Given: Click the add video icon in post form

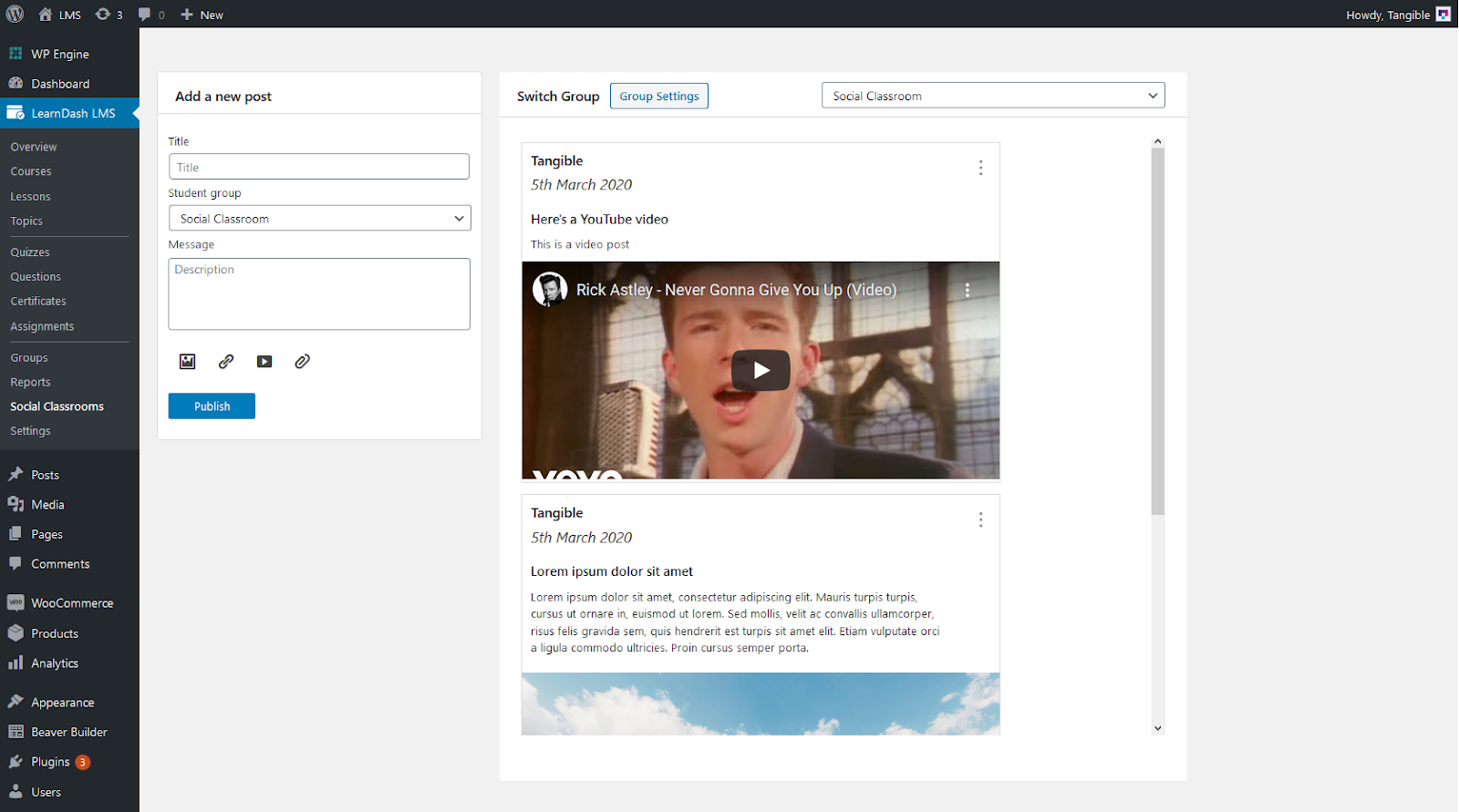Looking at the screenshot, I should point(264,362).
